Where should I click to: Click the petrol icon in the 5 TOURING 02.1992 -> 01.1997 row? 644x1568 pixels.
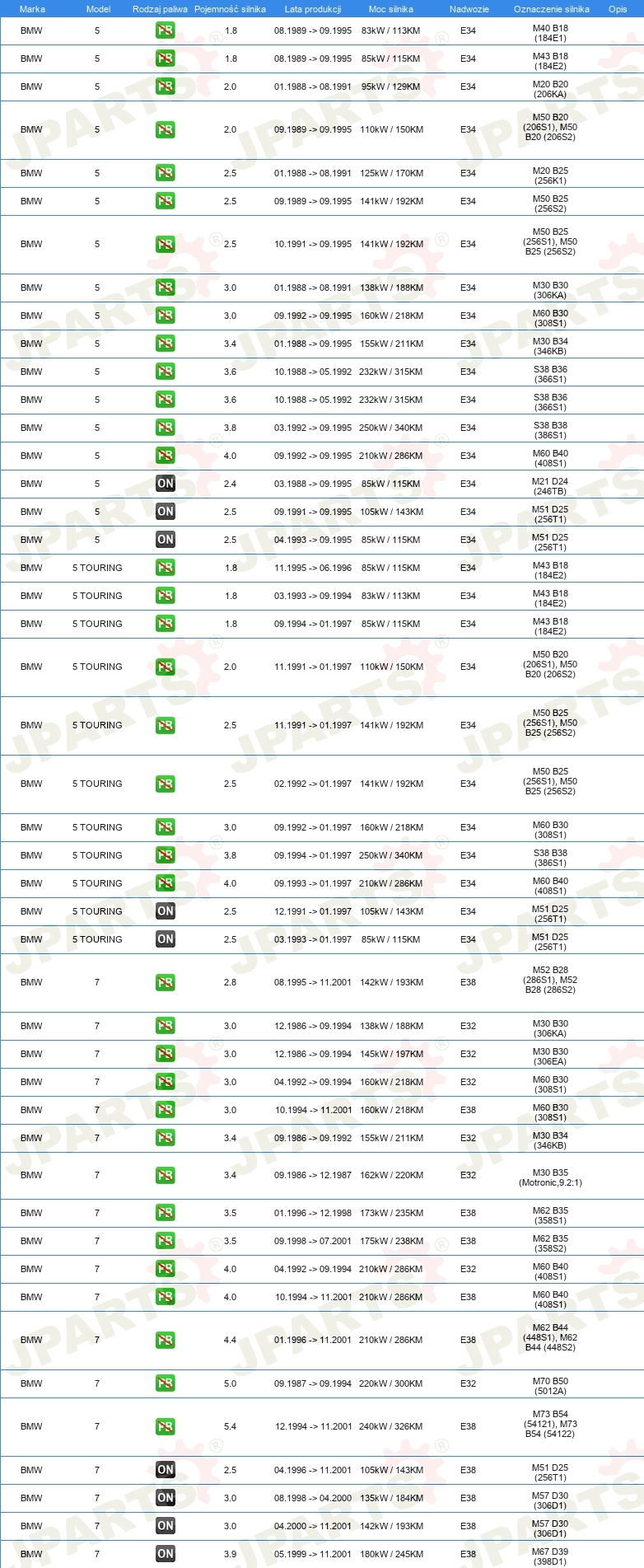pos(166,784)
